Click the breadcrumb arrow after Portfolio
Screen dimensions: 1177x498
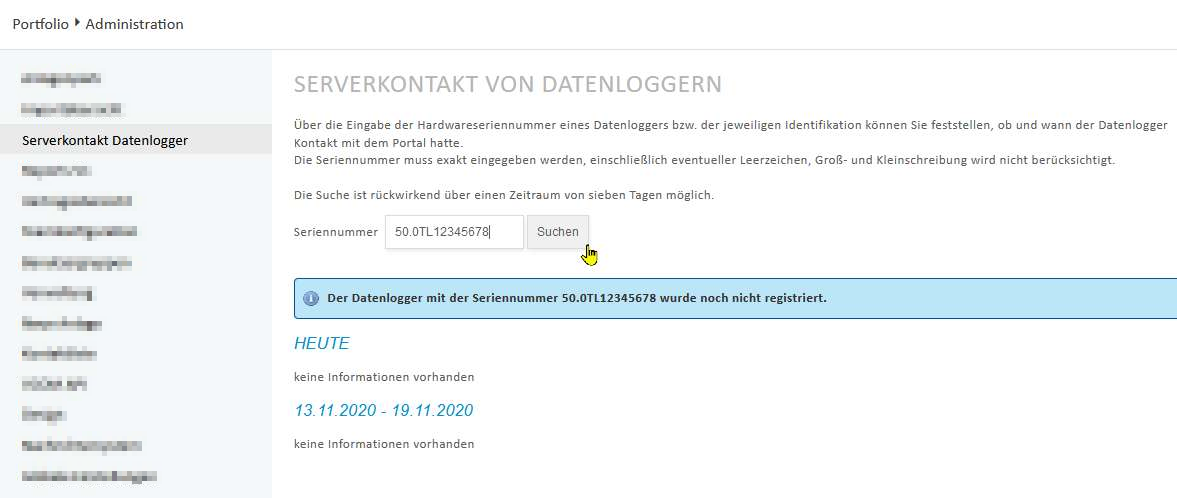tap(77, 23)
